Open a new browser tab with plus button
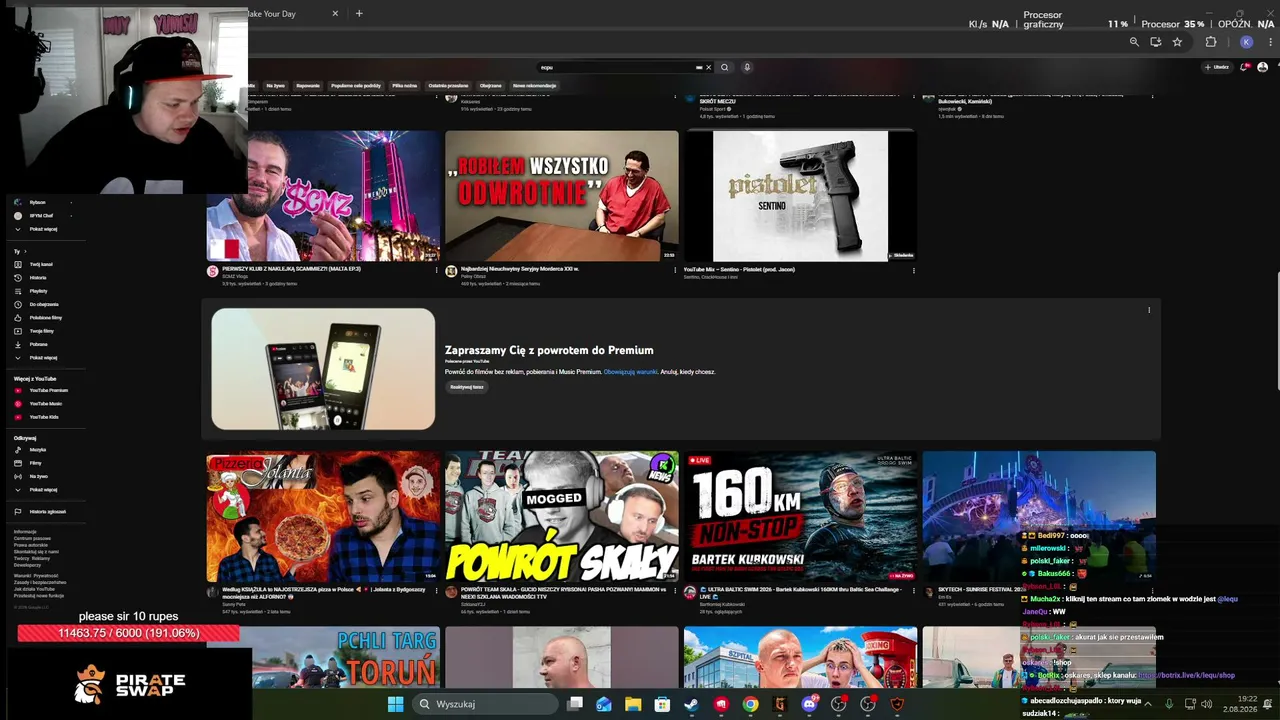Viewport: 1280px width, 720px height. 359,14
